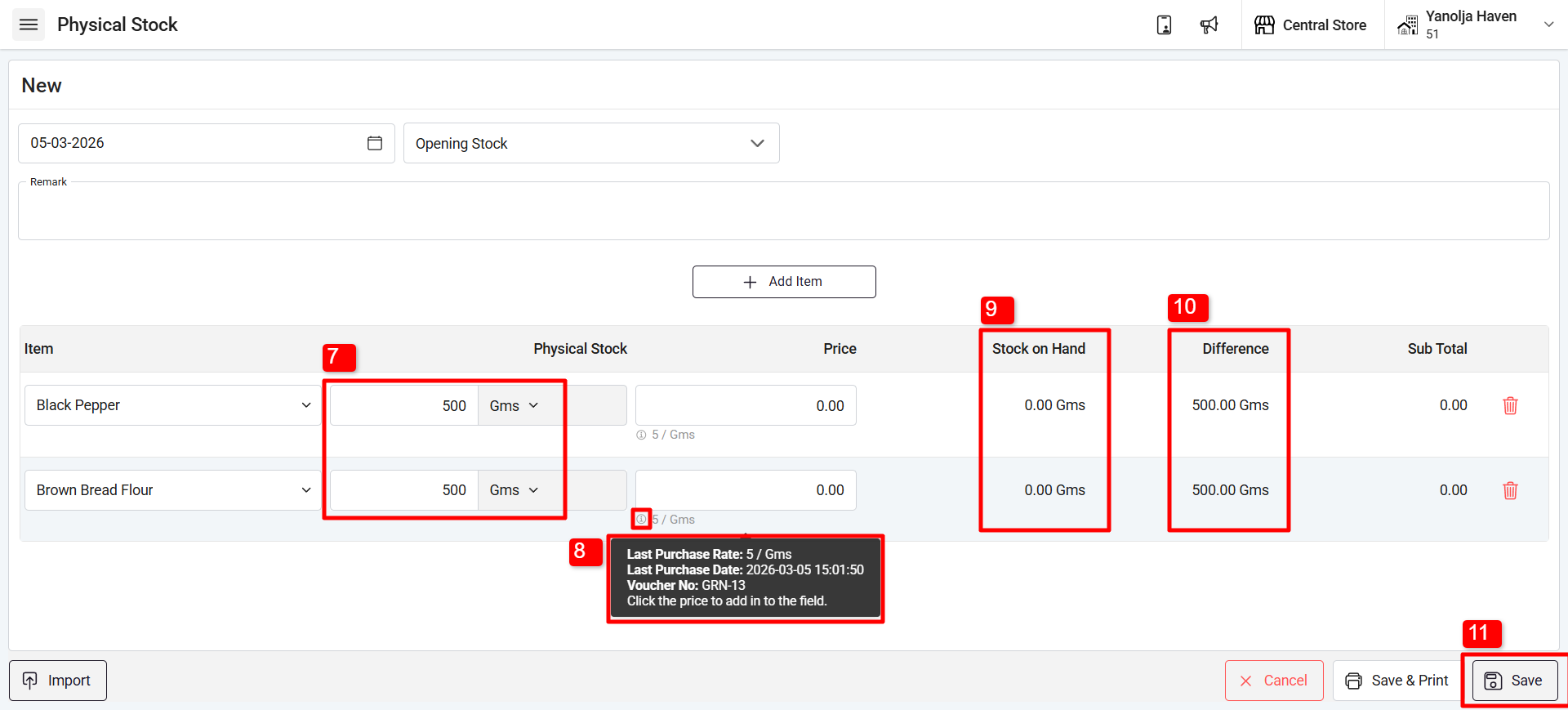Apply 5 / Gms rate for Brown Bread Flour

click(673, 520)
